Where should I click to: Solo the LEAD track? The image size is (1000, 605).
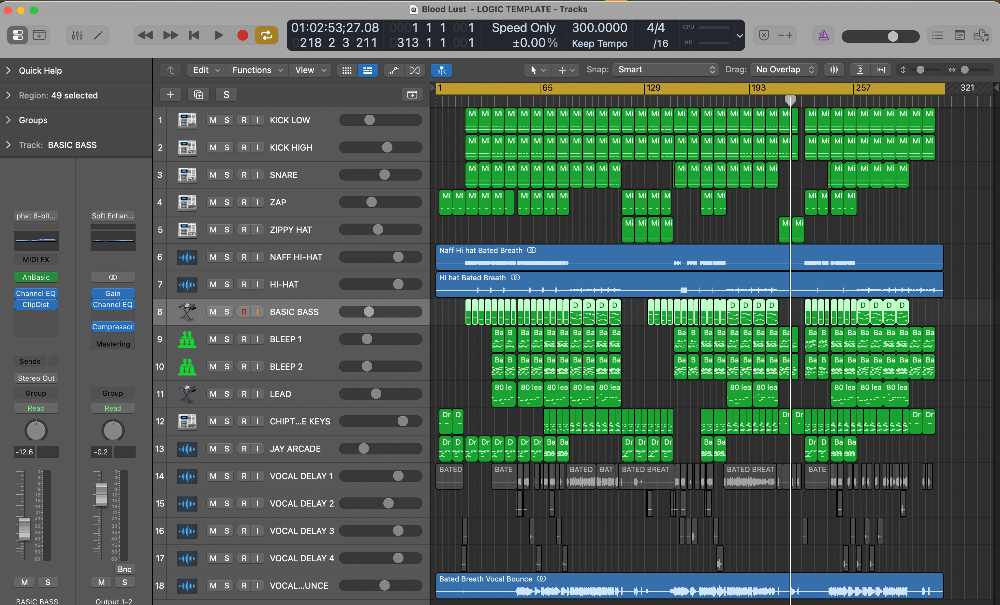click(x=227, y=394)
